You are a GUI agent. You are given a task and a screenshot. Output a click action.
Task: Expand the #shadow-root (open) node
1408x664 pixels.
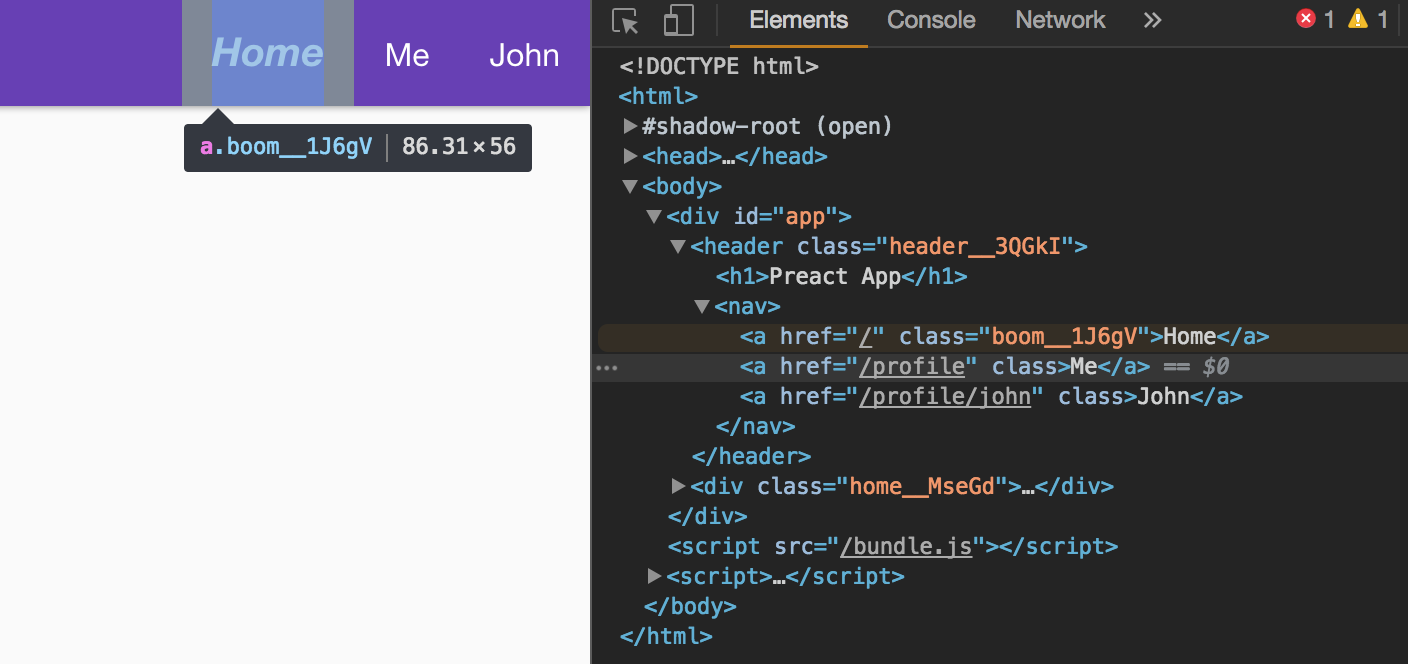(x=630, y=126)
